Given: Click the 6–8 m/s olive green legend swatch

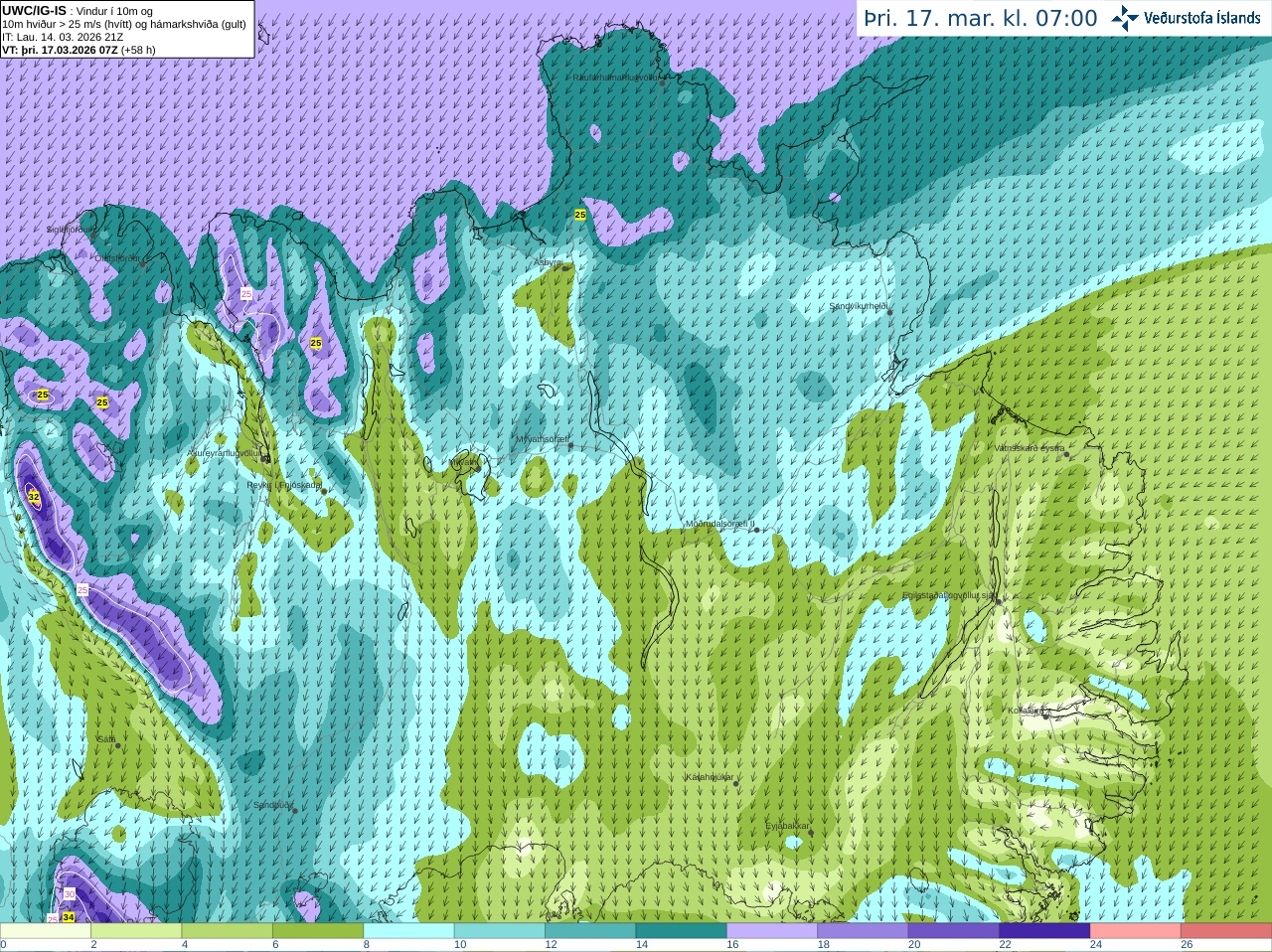Looking at the screenshot, I should coord(318,931).
